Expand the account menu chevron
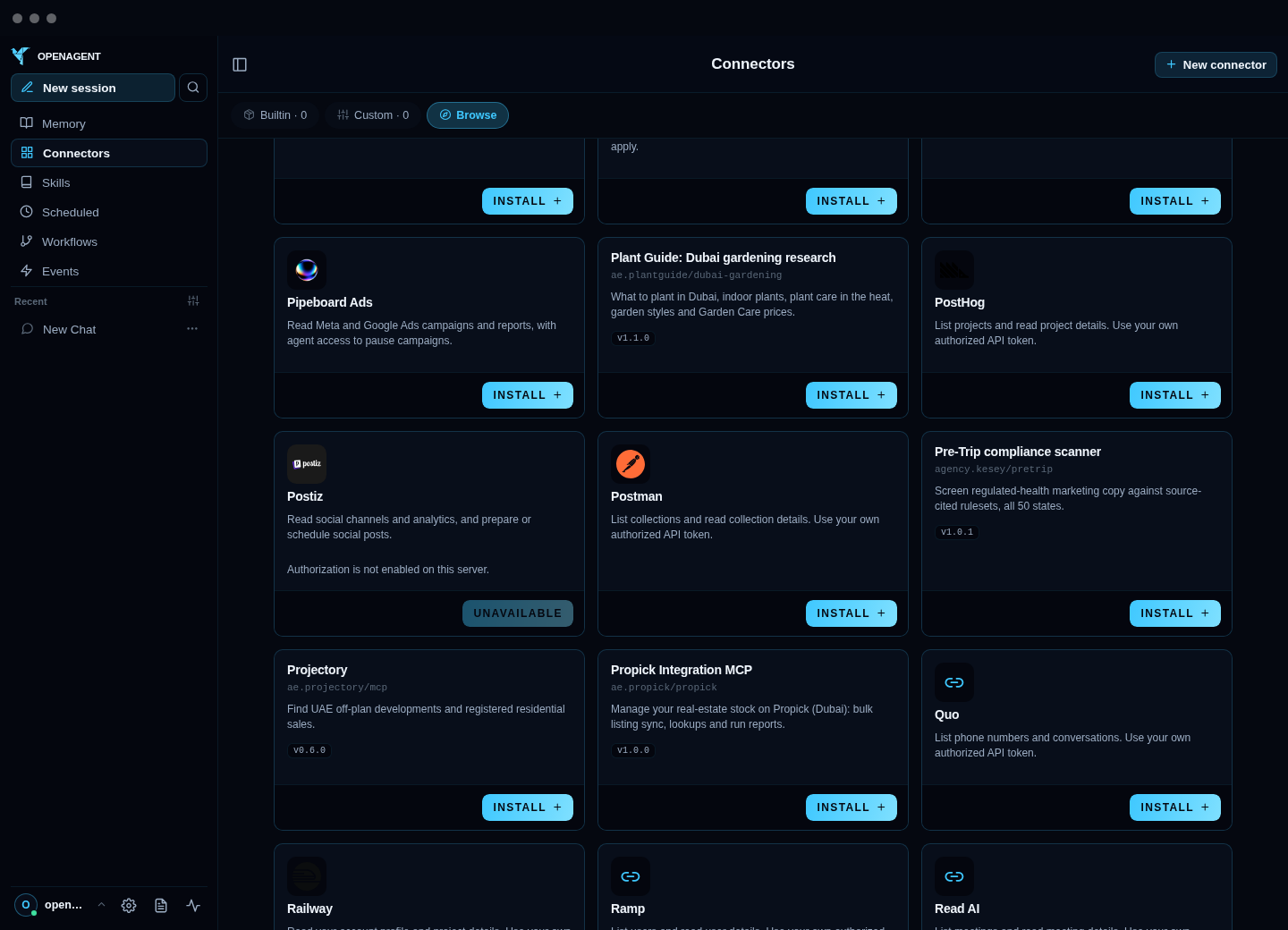This screenshot has height=930, width=1288. coord(101,905)
